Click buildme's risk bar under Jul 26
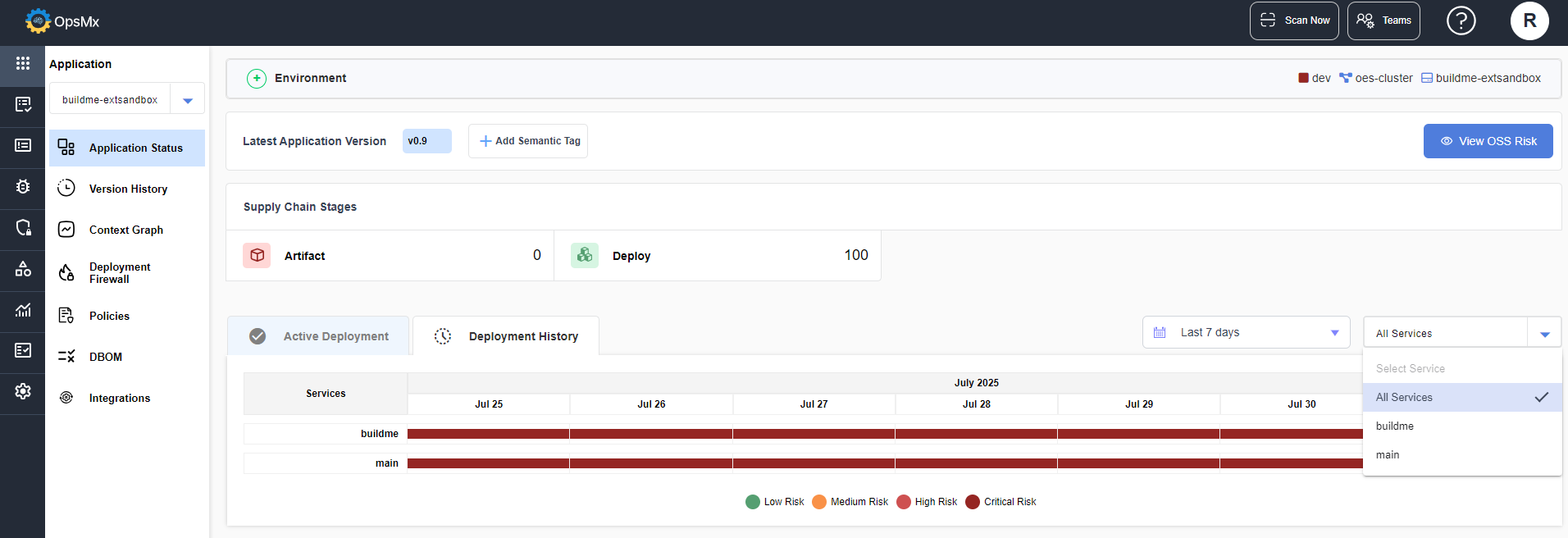The height and width of the screenshot is (538, 1568). pyautogui.click(x=651, y=434)
